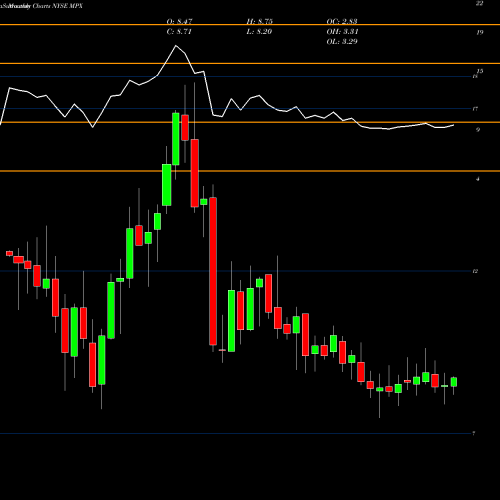Click the 'OH: 3.31' value
Image resolution: width=500 pixels, height=500 pixels.
point(342,31)
